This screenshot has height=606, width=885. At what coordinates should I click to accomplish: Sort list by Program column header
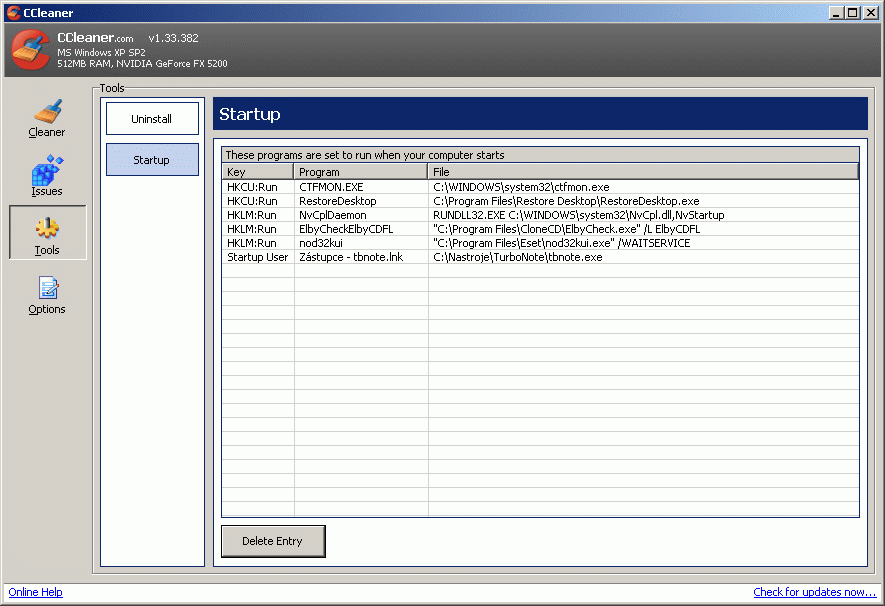(x=361, y=172)
